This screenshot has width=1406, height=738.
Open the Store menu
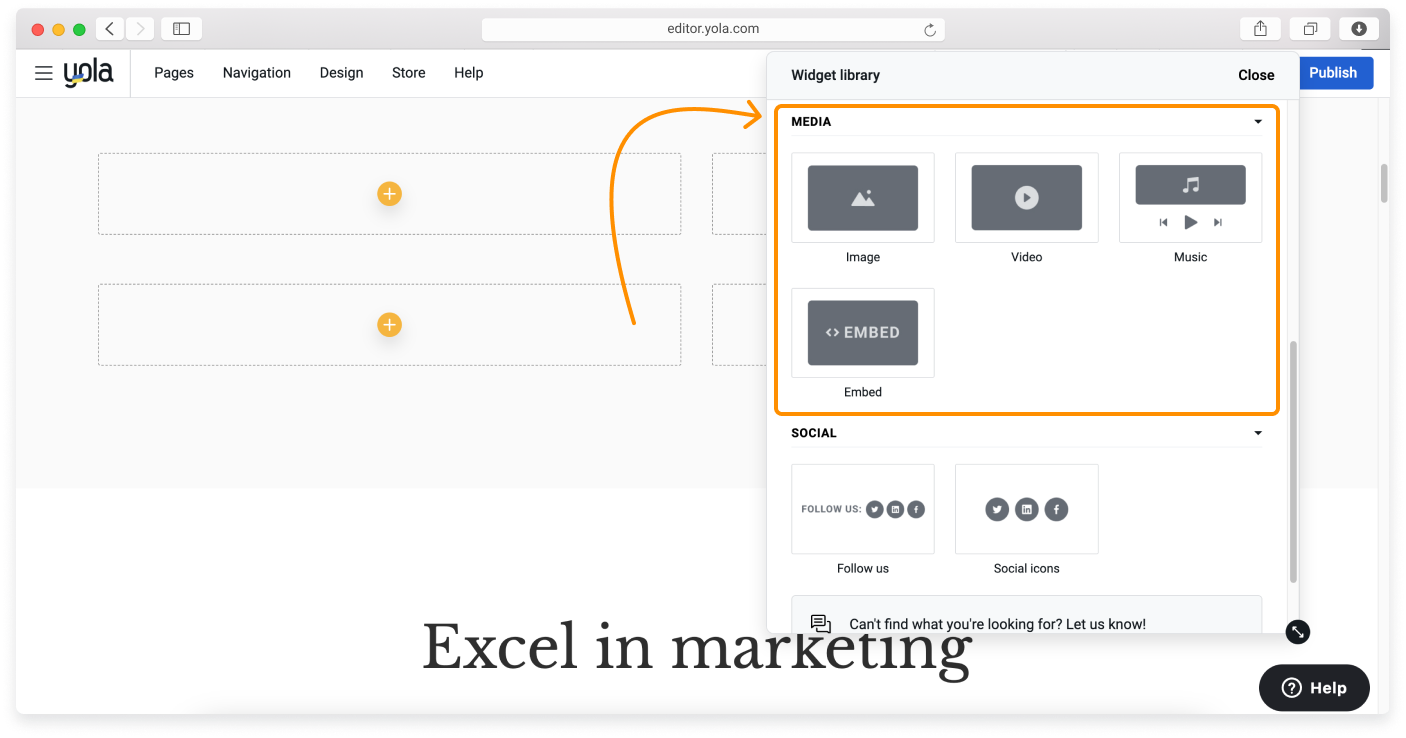coord(408,73)
